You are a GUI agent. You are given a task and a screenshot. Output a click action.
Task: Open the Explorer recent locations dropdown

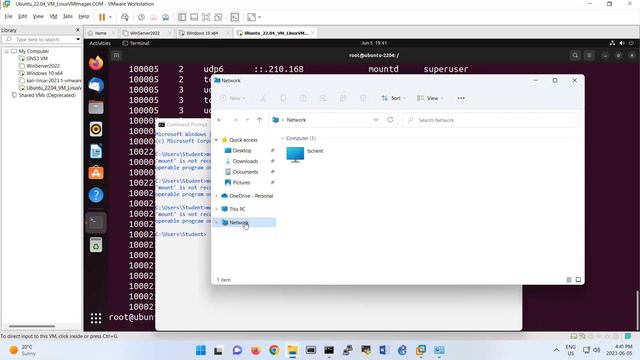pyautogui.click(x=247, y=120)
